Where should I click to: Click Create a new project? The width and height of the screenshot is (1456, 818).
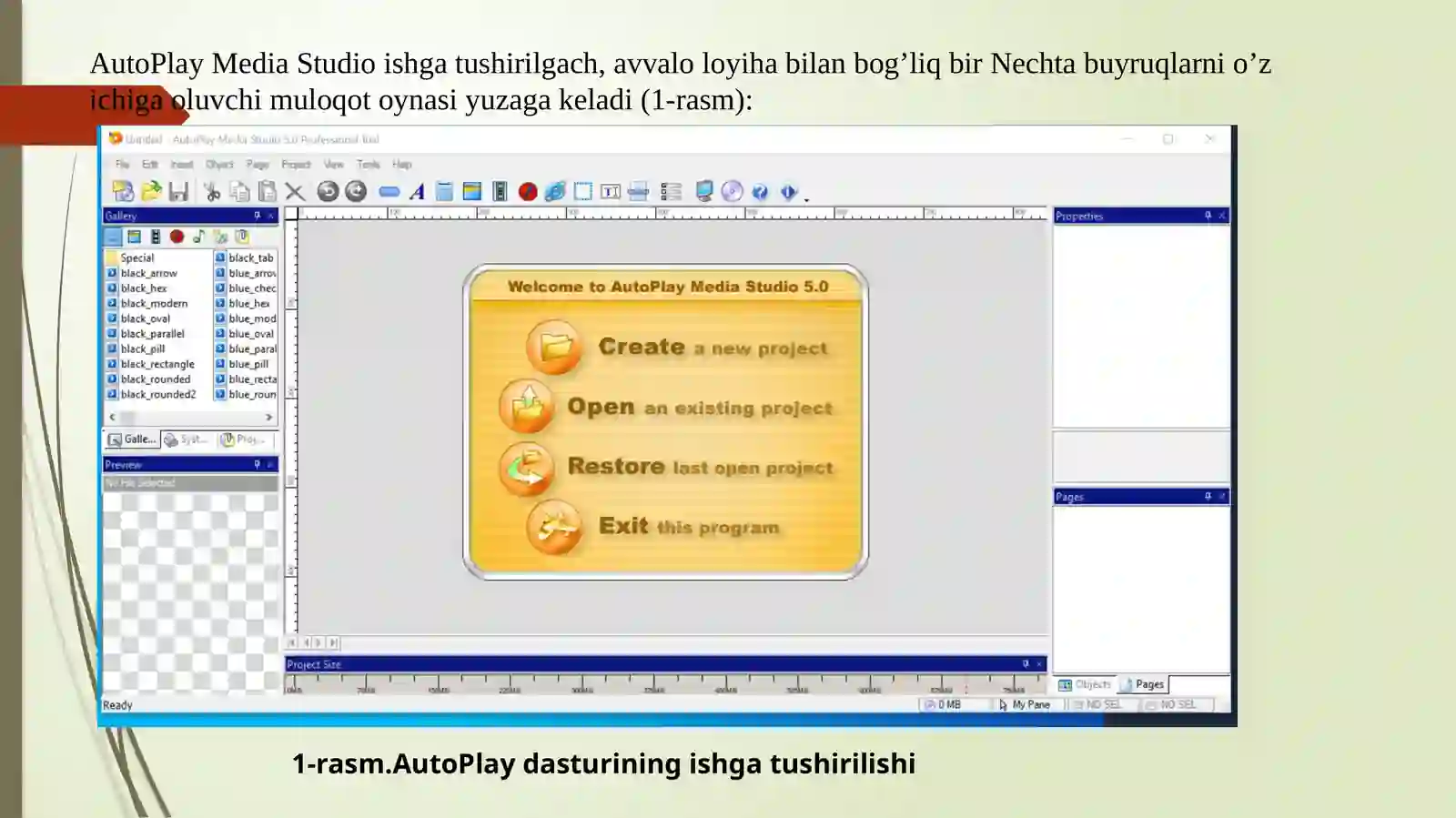(677, 348)
